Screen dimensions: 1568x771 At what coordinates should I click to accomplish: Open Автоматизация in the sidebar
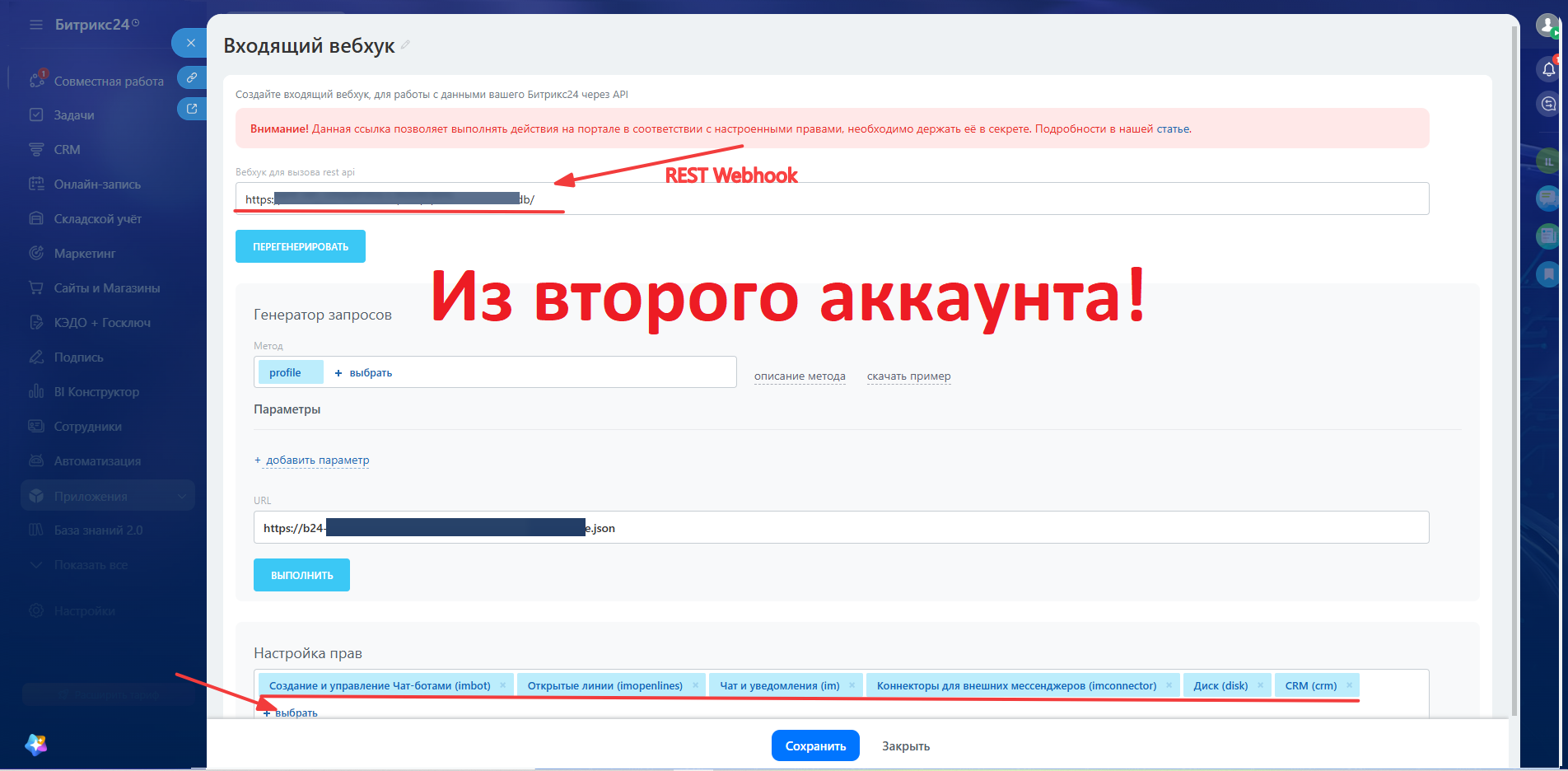click(97, 461)
